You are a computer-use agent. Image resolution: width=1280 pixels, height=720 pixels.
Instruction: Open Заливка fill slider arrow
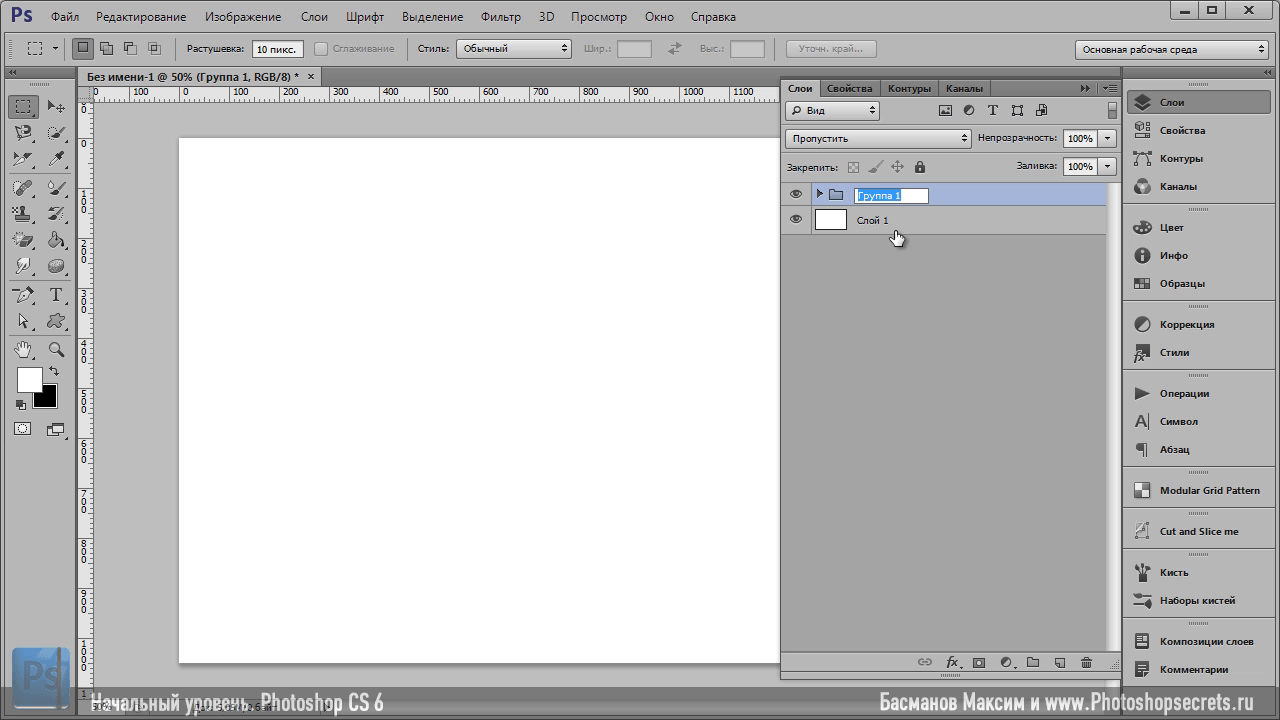point(1108,166)
